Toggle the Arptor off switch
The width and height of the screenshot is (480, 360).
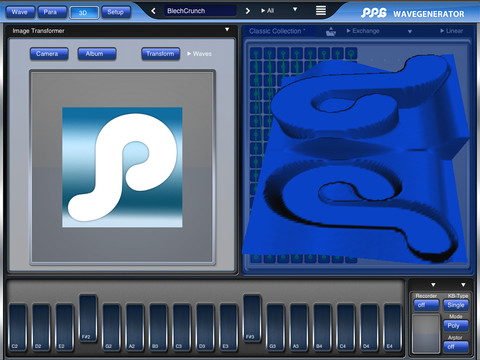[x=456, y=347]
